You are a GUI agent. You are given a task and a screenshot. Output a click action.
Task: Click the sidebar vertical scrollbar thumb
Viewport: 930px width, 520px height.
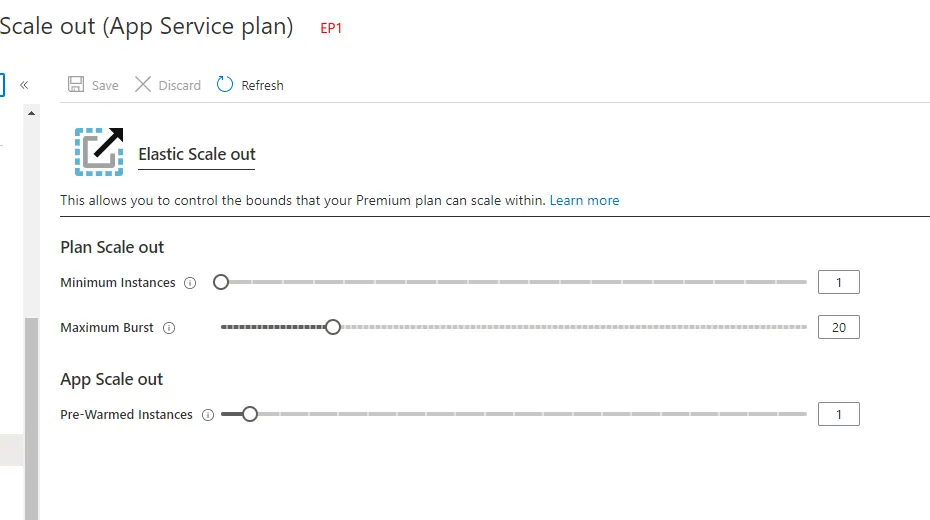pos(31,420)
